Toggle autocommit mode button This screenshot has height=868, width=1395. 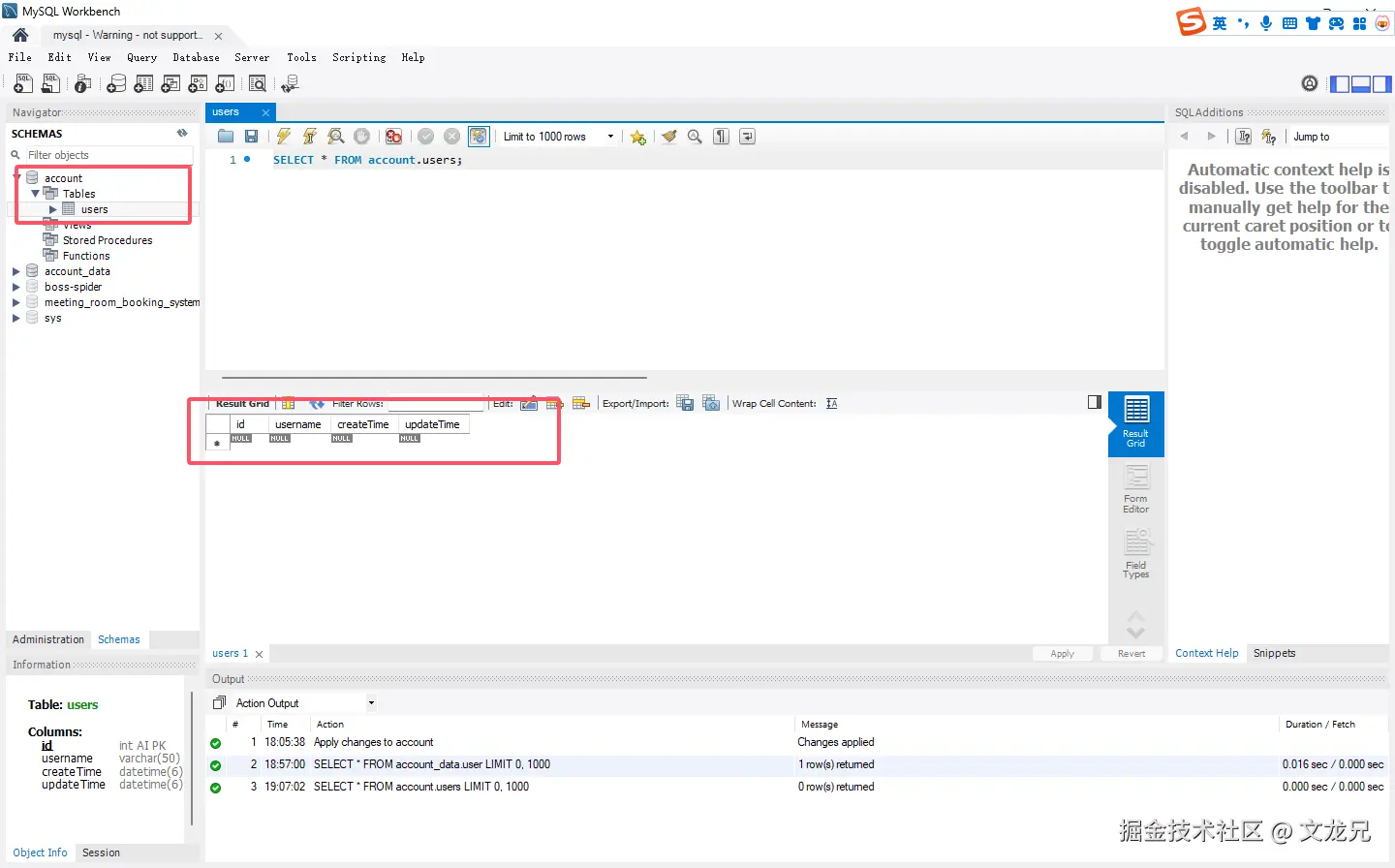(x=479, y=137)
